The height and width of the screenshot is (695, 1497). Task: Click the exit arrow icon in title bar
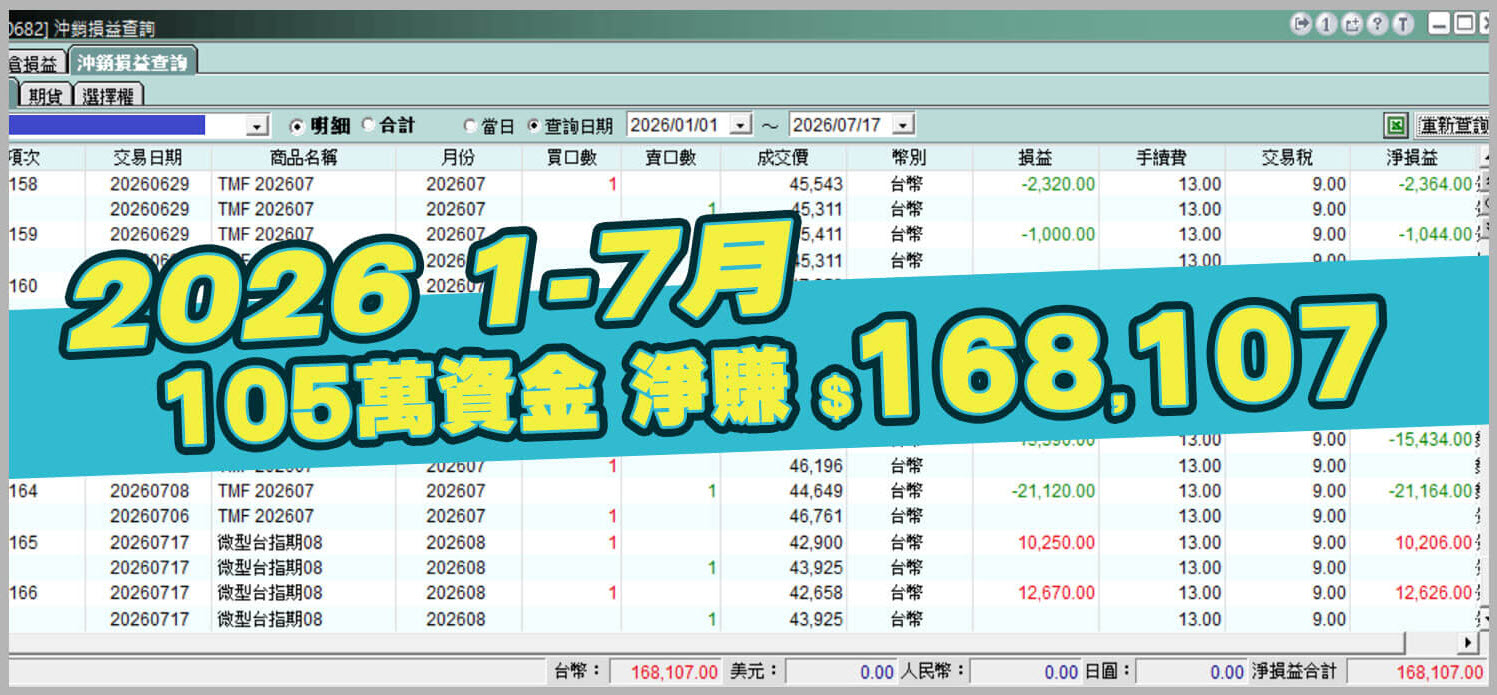coord(1300,24)
